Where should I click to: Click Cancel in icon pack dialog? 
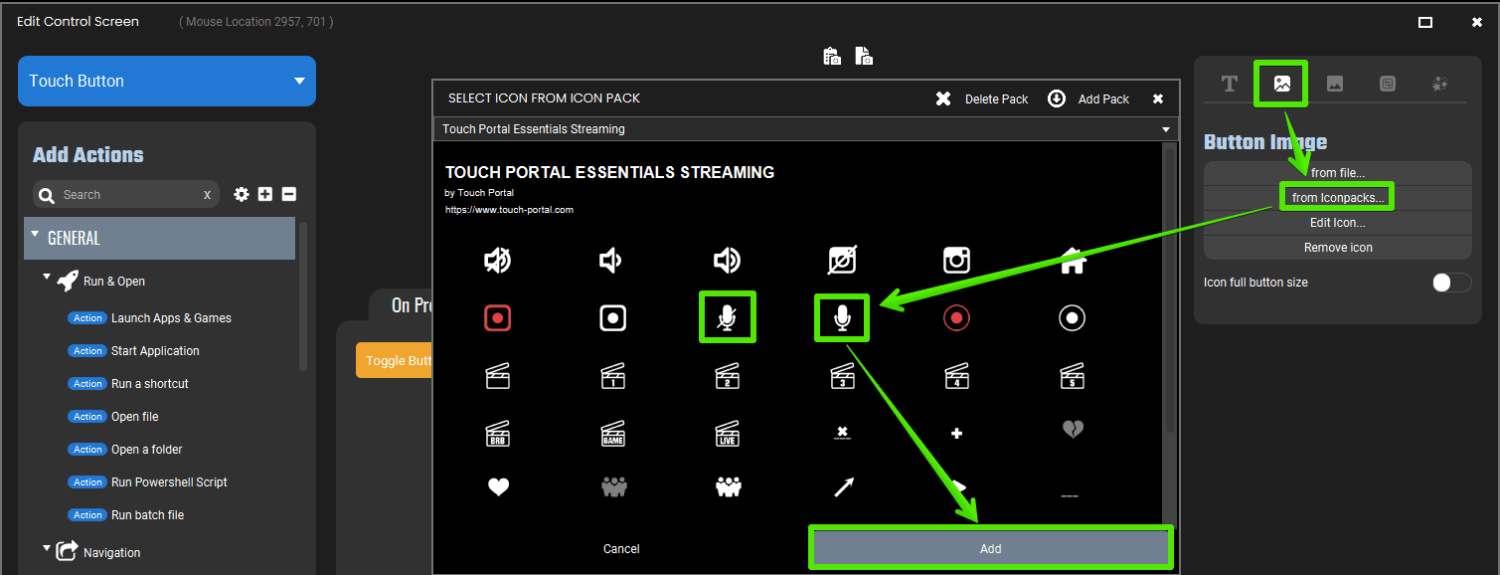pyautogui.click(x=621, y=549)
